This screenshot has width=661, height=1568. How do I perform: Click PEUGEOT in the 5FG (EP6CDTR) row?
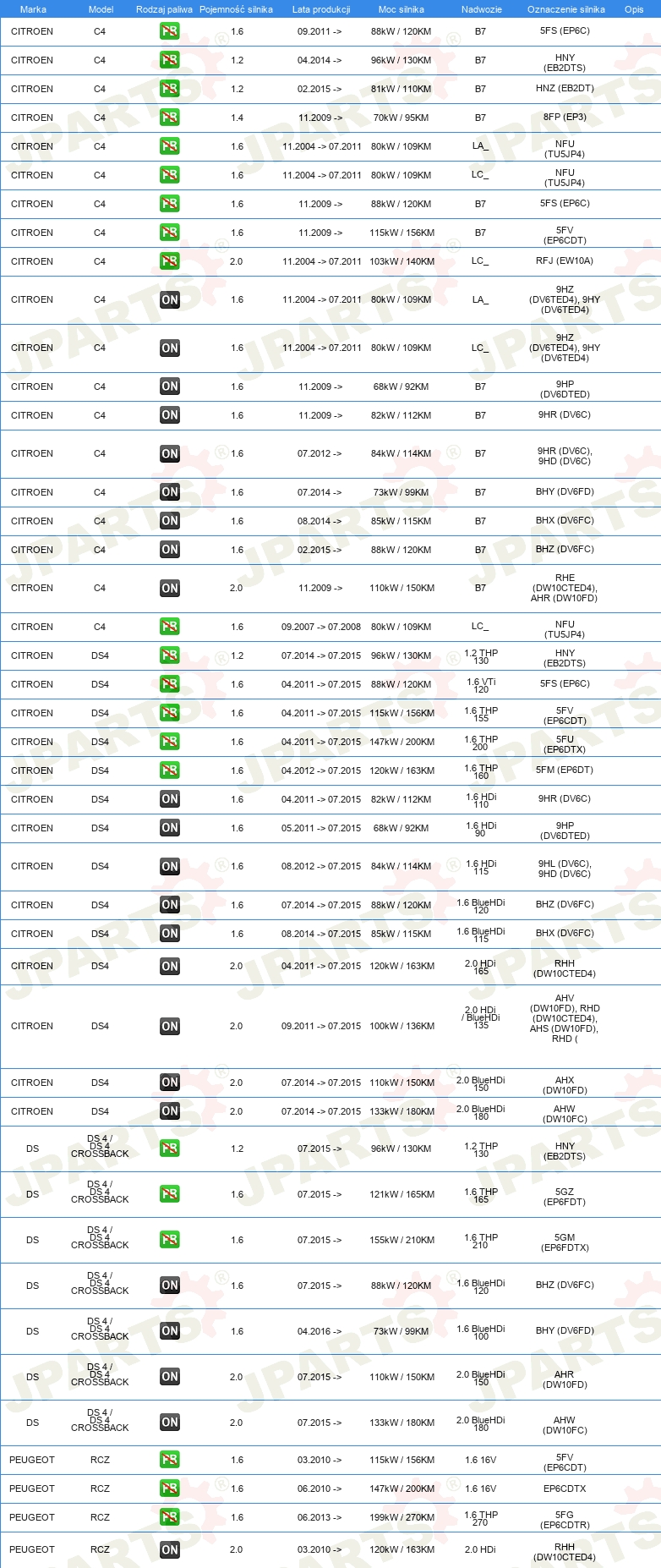(32, 1517)
